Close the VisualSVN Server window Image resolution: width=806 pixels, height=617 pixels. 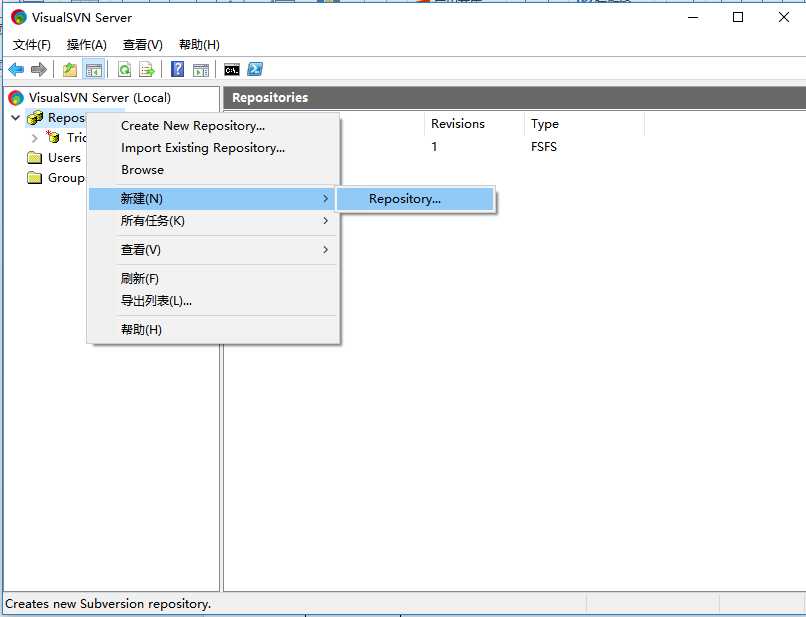point(783,17)
